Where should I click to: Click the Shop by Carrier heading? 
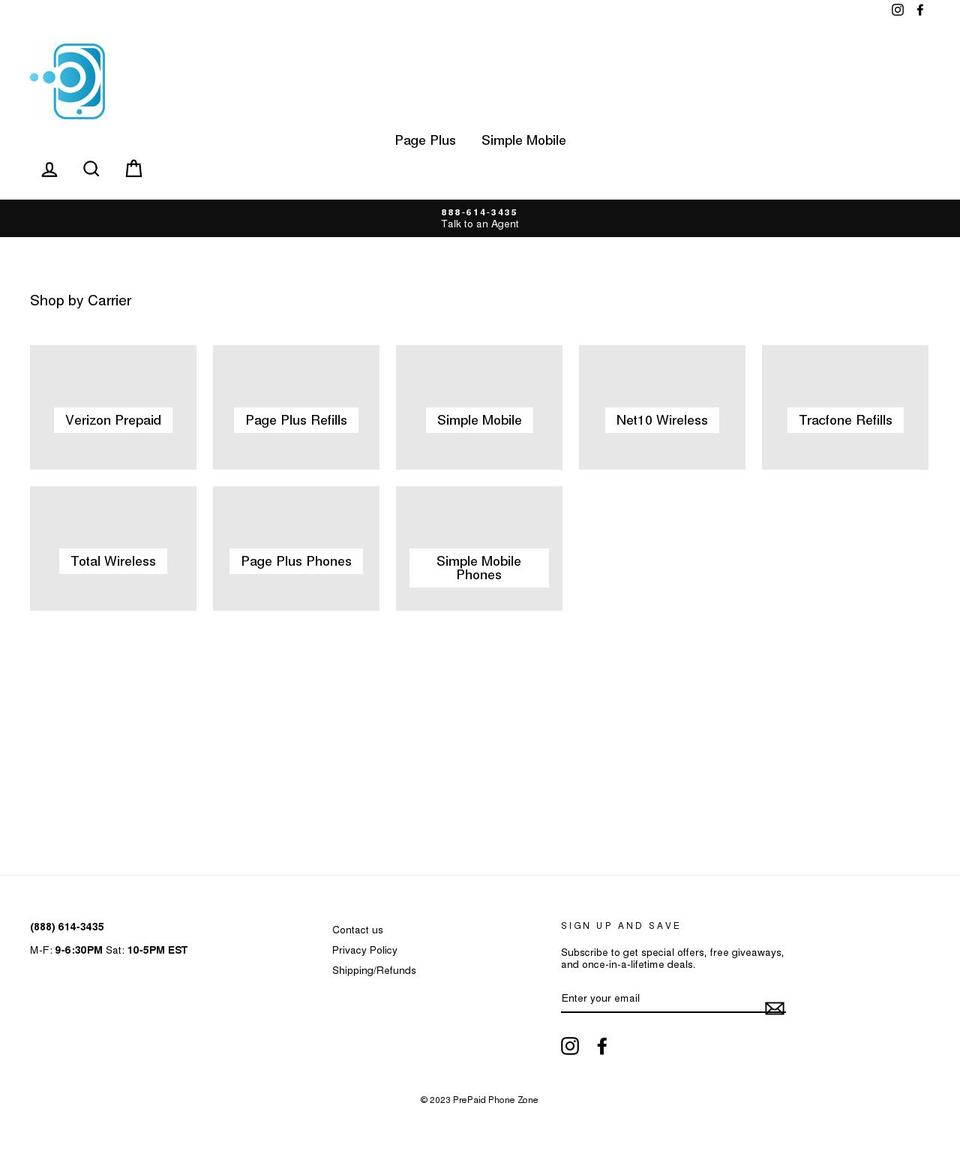pyautogui.click(x=80, y=300)
